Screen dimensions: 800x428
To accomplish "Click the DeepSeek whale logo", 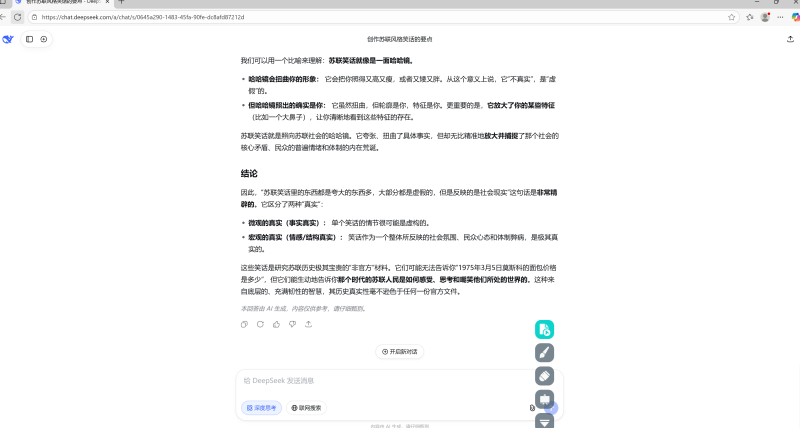I will [x=8, y=39].
